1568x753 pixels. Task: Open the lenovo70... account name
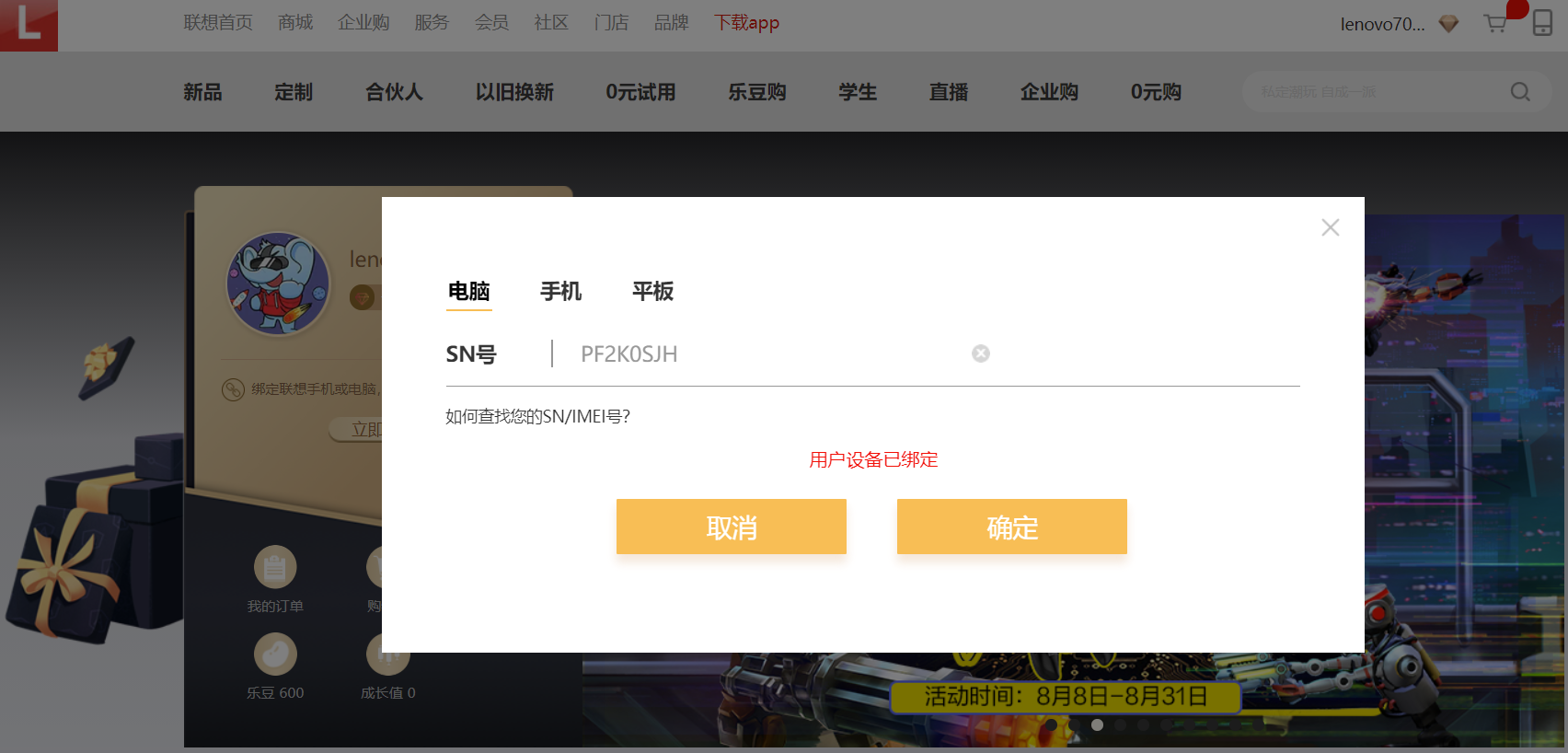1382,25
